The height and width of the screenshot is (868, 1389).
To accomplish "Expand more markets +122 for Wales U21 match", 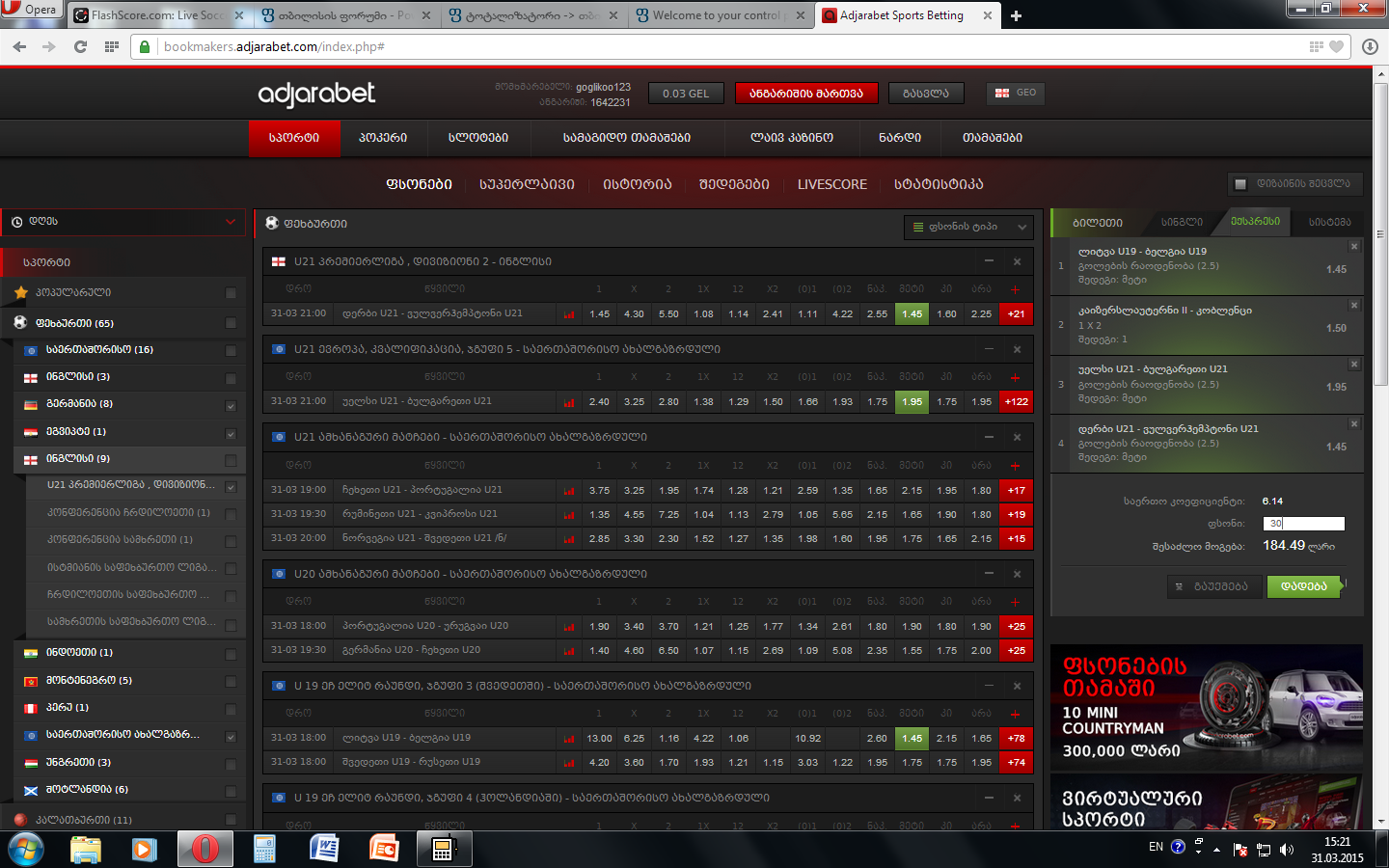I will coord(1017,402).
